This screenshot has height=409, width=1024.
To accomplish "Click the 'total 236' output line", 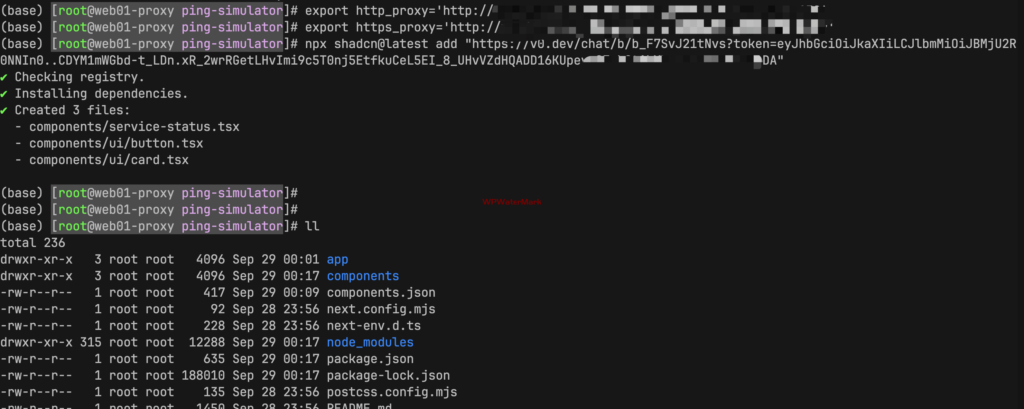I will coord(33,243).
